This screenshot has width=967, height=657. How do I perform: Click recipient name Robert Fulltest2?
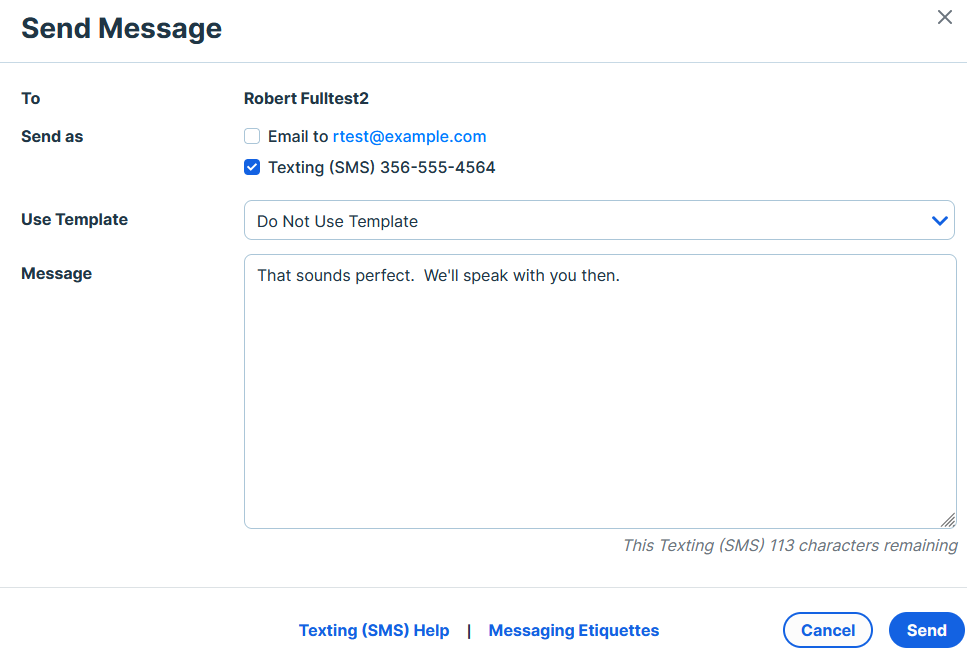(306, 98)
